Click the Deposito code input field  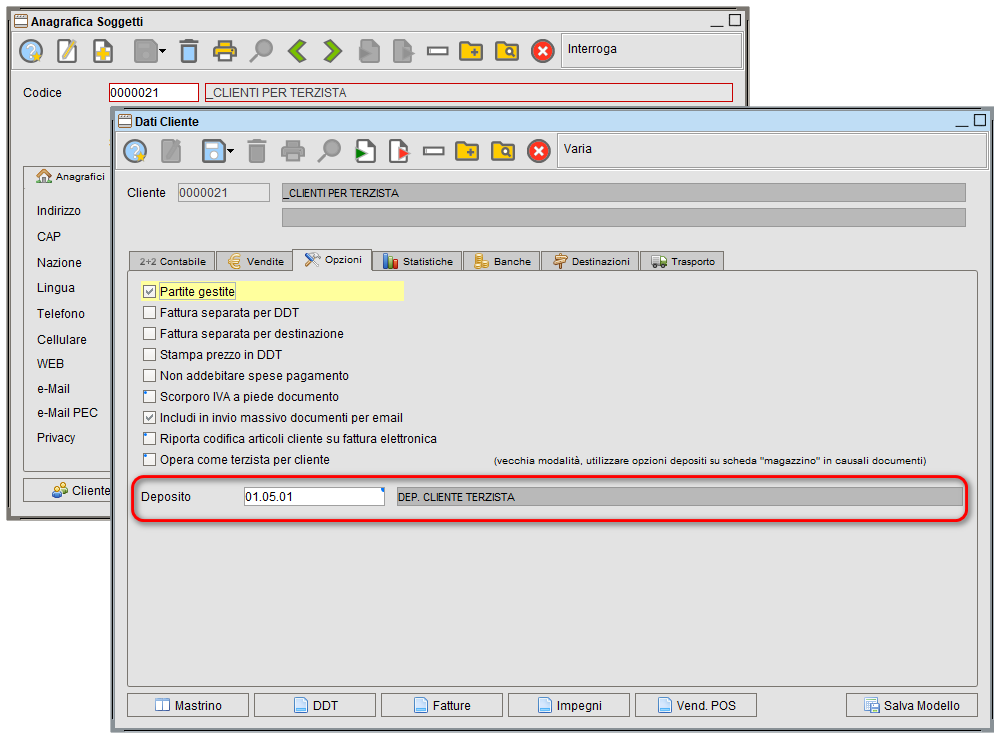click(x=312, y=497)
